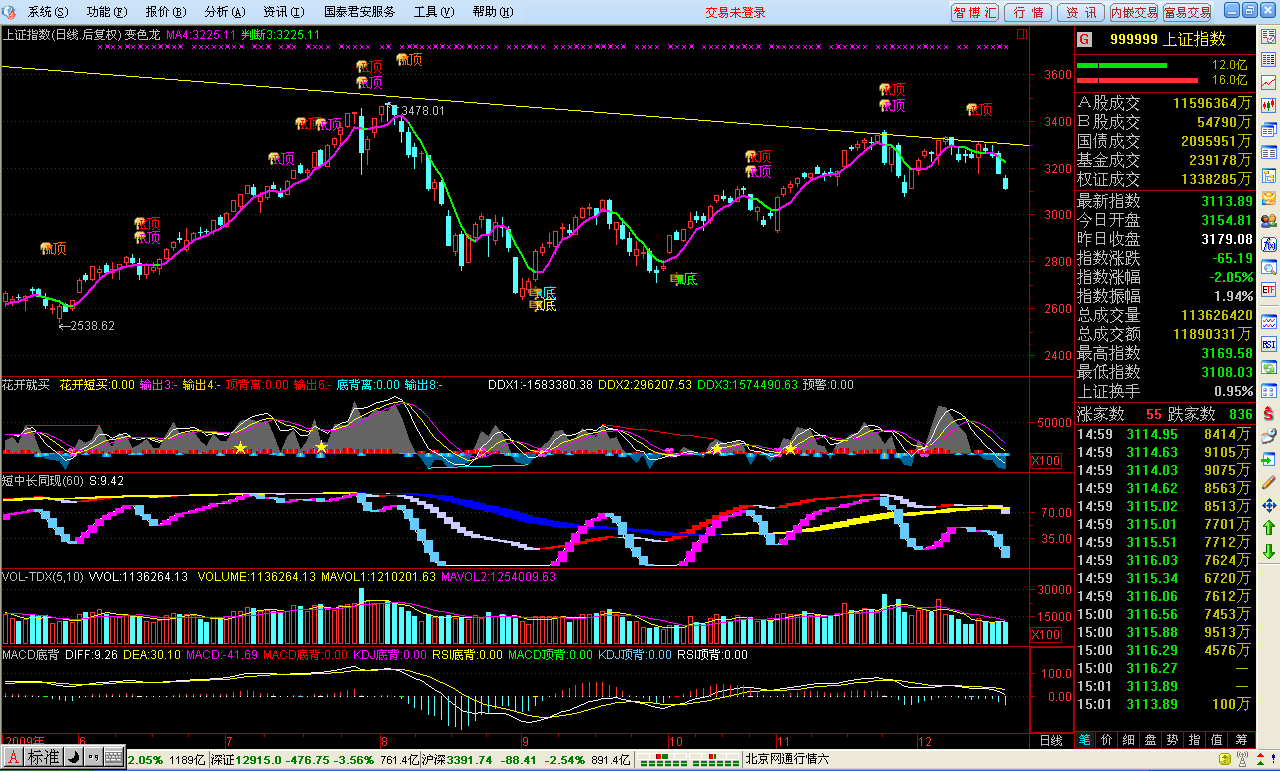
Task: Click the green refresh icon in sidebar
Action: 1268,367
